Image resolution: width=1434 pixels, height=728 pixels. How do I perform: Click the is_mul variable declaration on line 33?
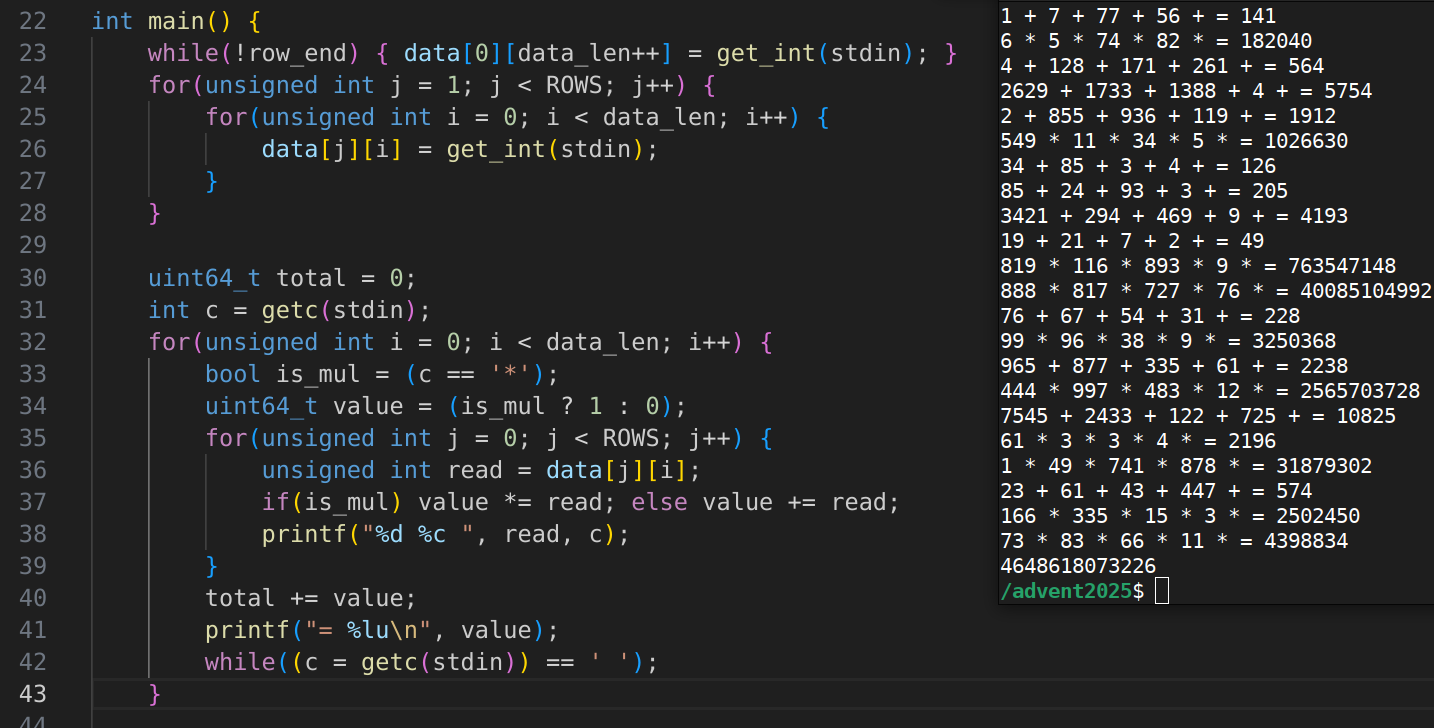303,374
